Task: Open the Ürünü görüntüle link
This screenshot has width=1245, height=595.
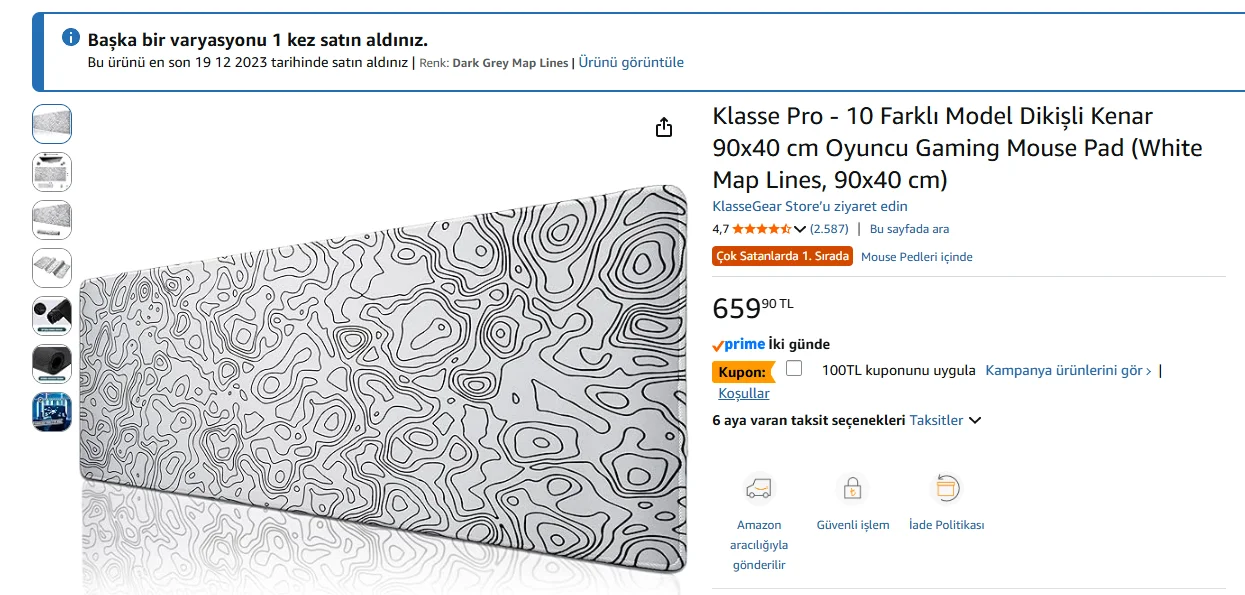Action: pos(631,62)
